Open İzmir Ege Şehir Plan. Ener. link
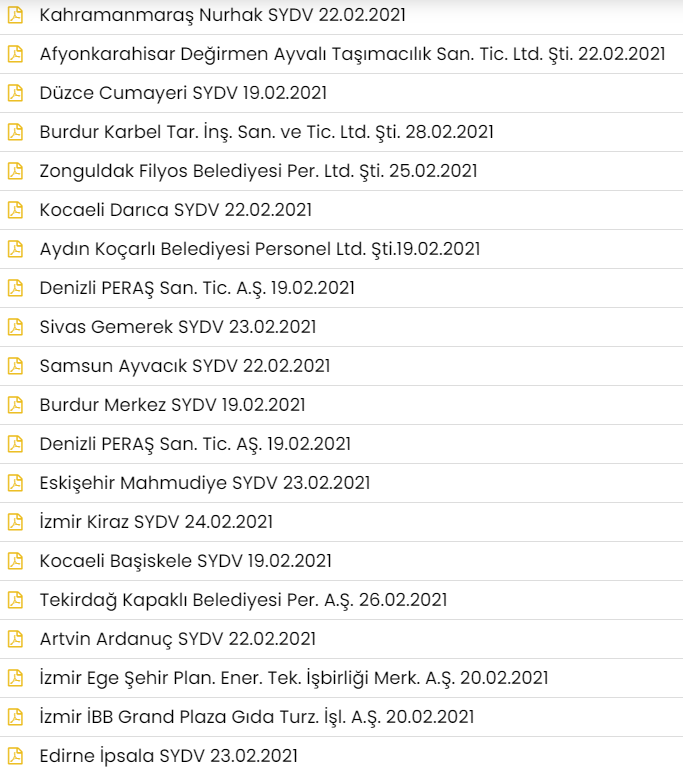This screenshot has width=683, height=774. (x=294, y=678)
